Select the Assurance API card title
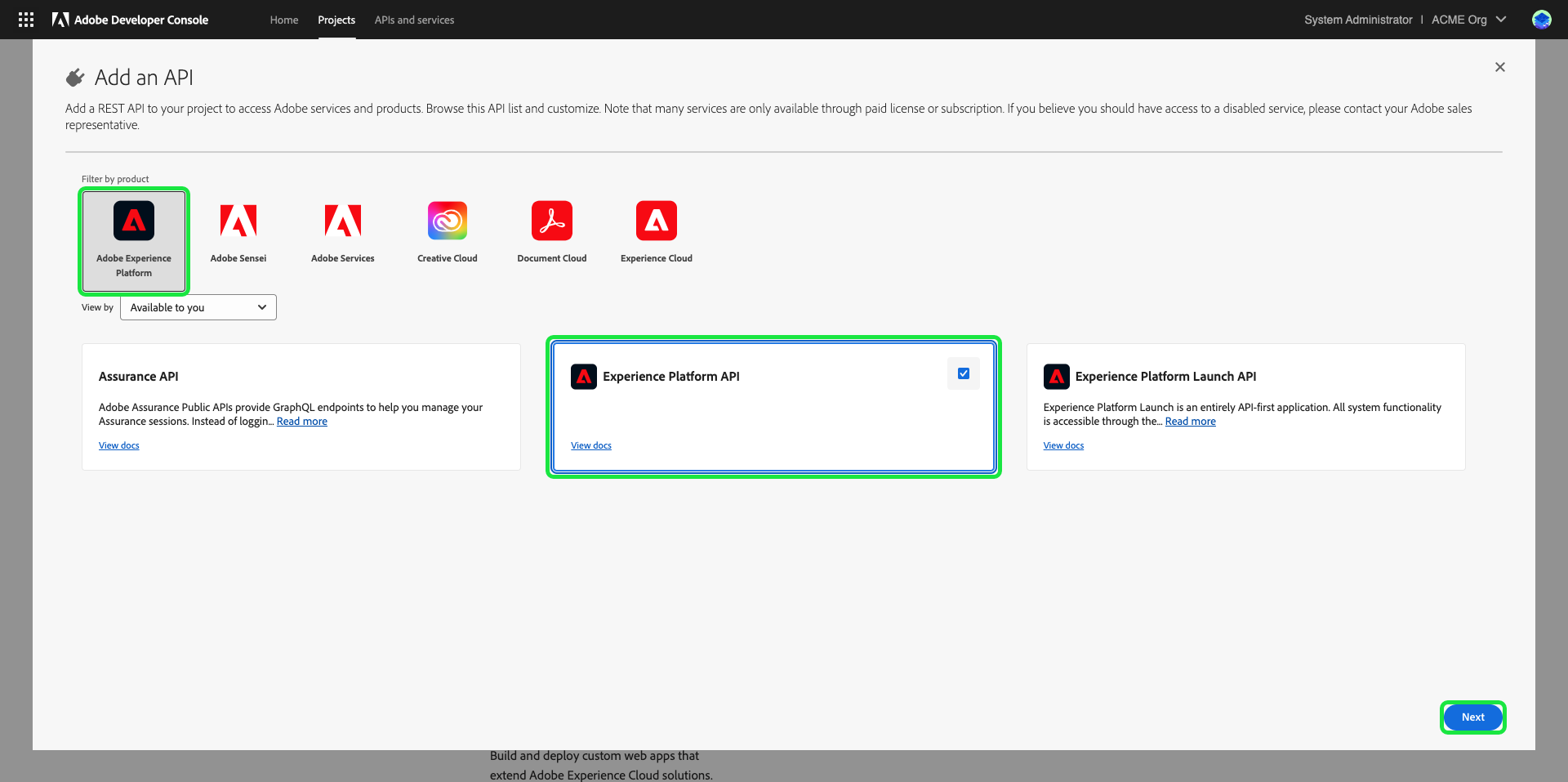This screenshot has width=1568, height=782. tap(139, 377)
